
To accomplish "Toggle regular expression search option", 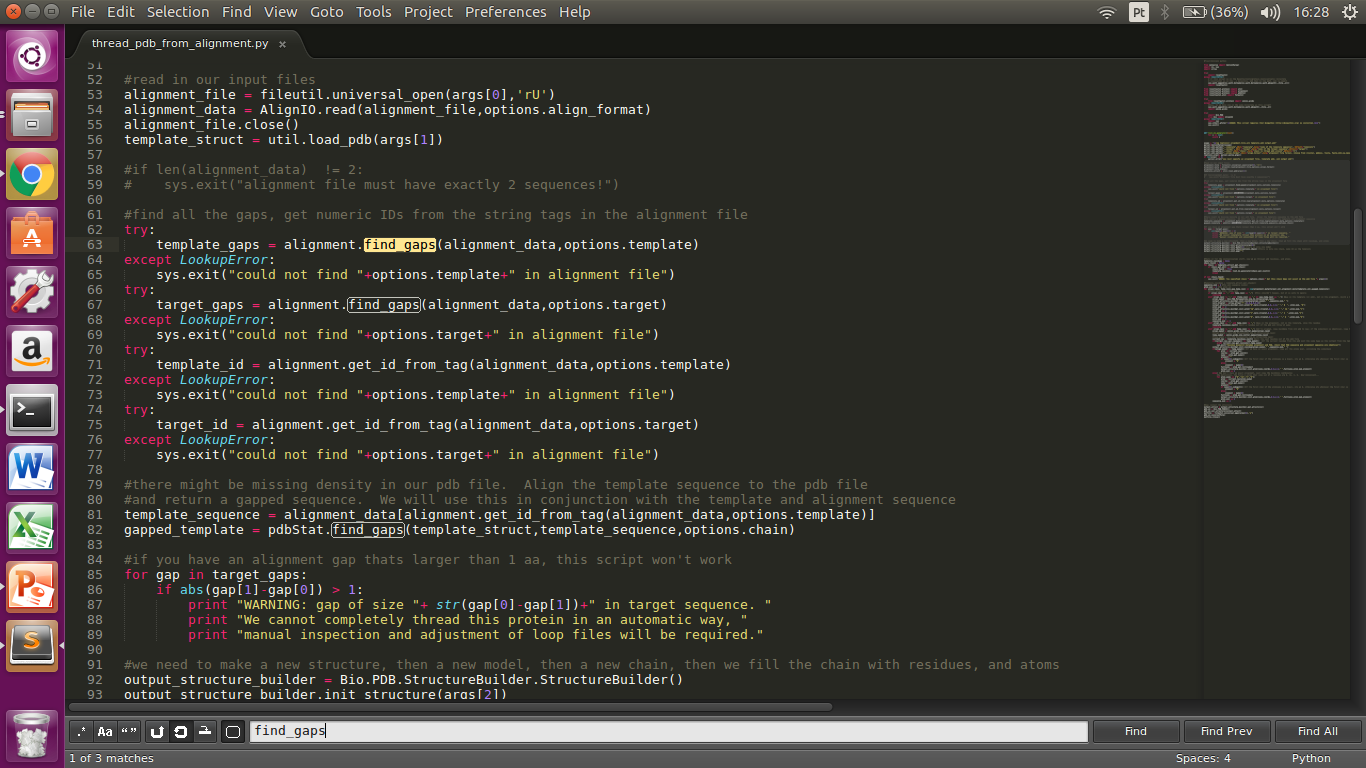I will click(81, 731).
